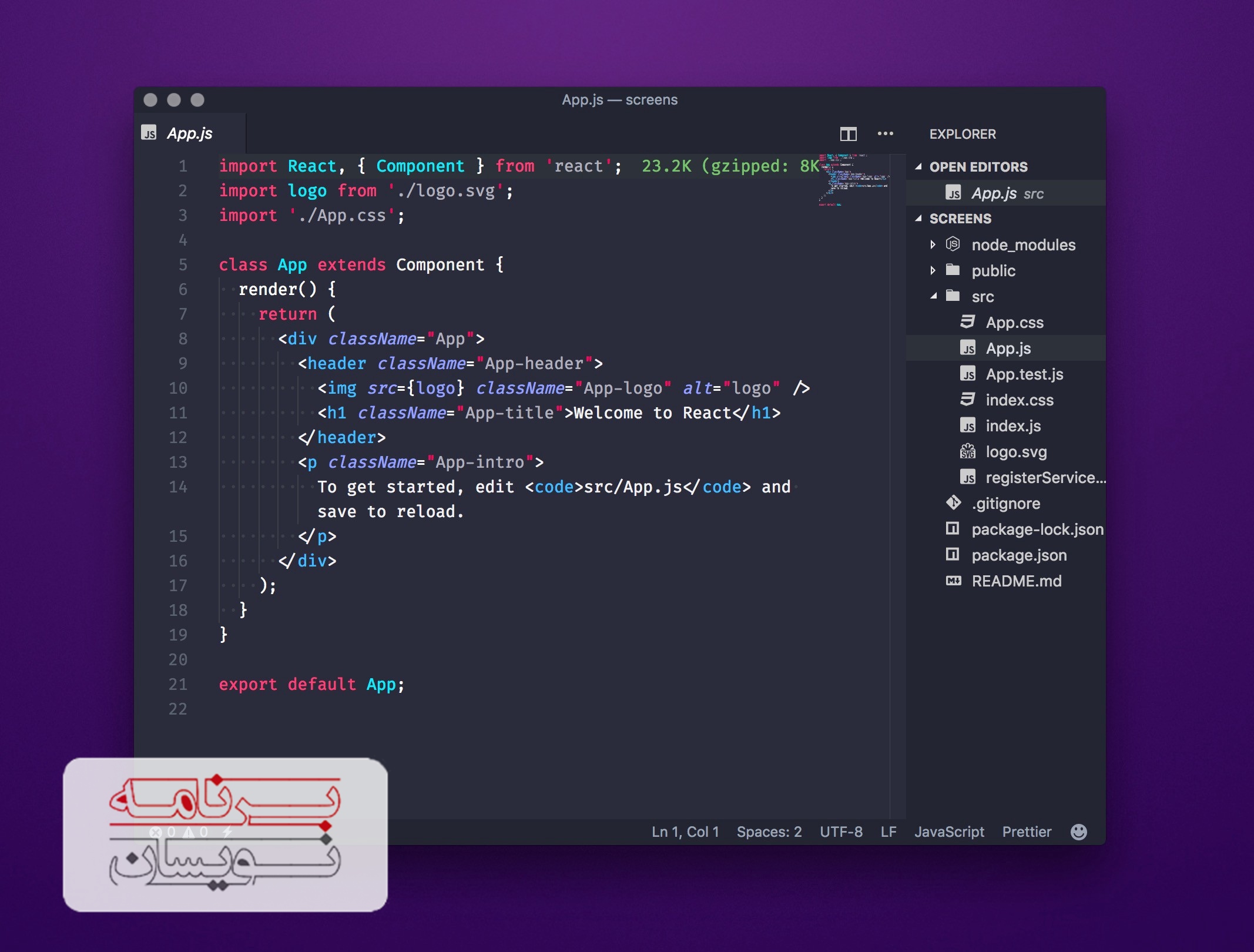Change language mode by clicking JavaScript
Viewport: 1254px width, 952px height.
pos(949,832)
